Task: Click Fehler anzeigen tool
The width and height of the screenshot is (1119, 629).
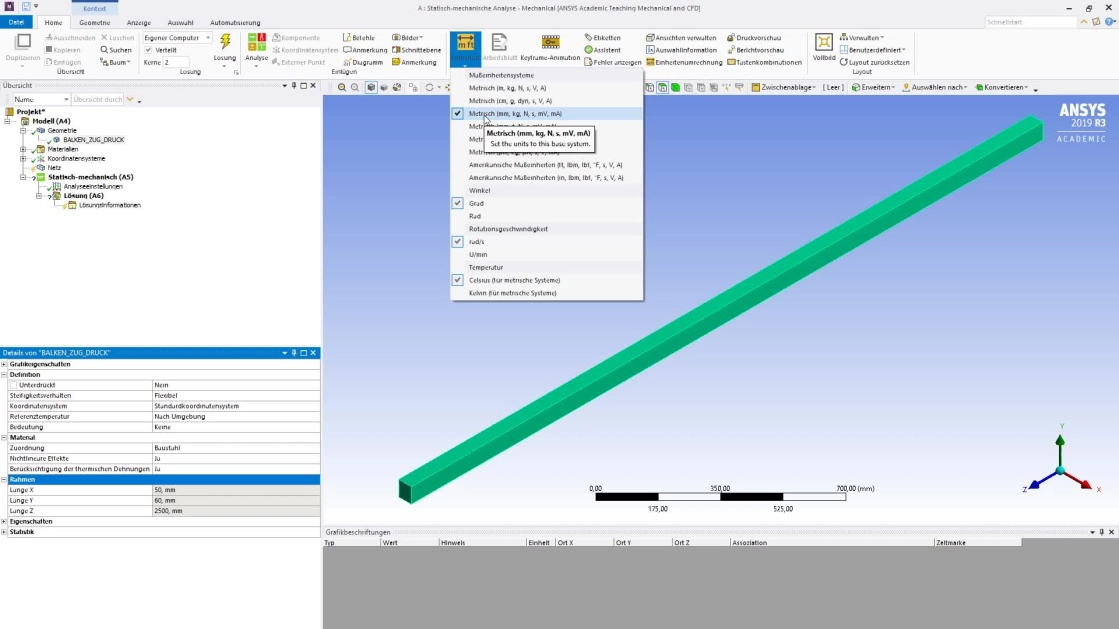Action: tap(612, 62)
